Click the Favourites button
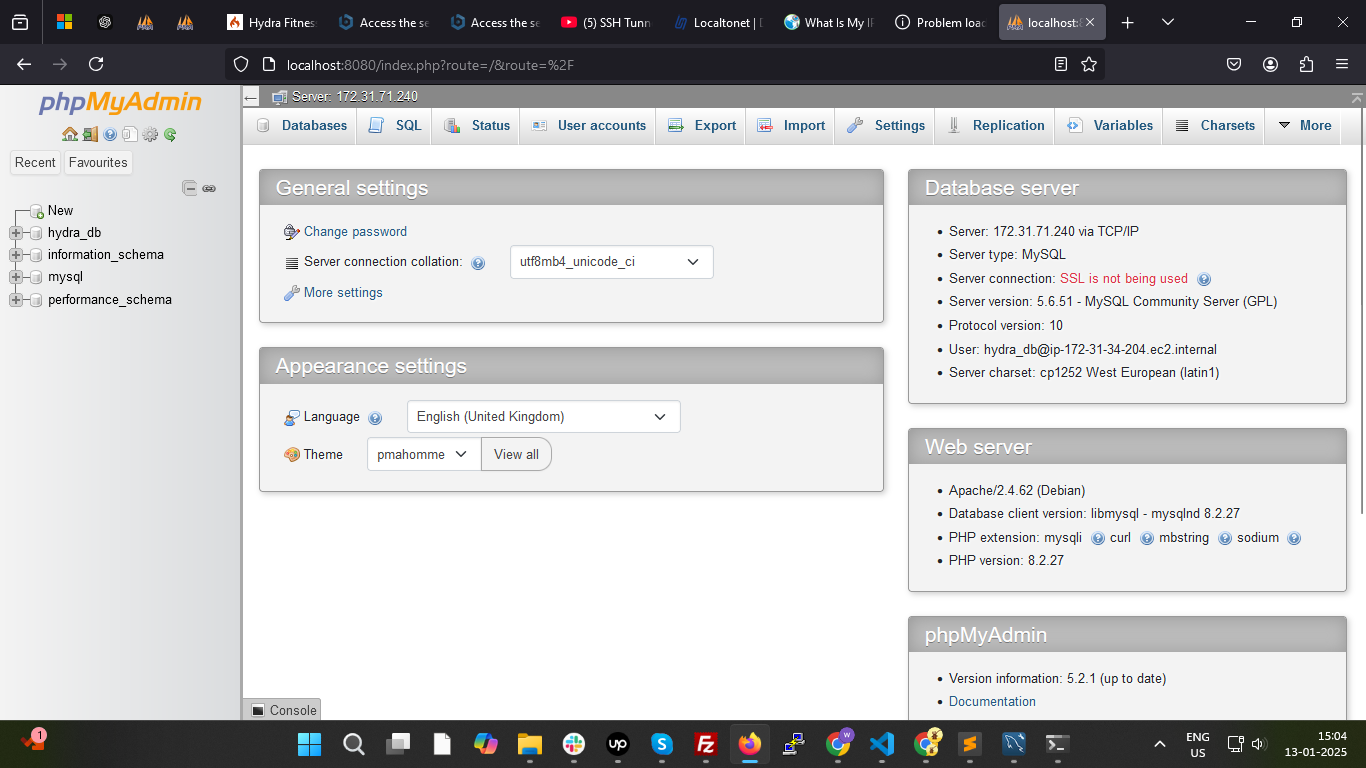 tap(98, 163)
